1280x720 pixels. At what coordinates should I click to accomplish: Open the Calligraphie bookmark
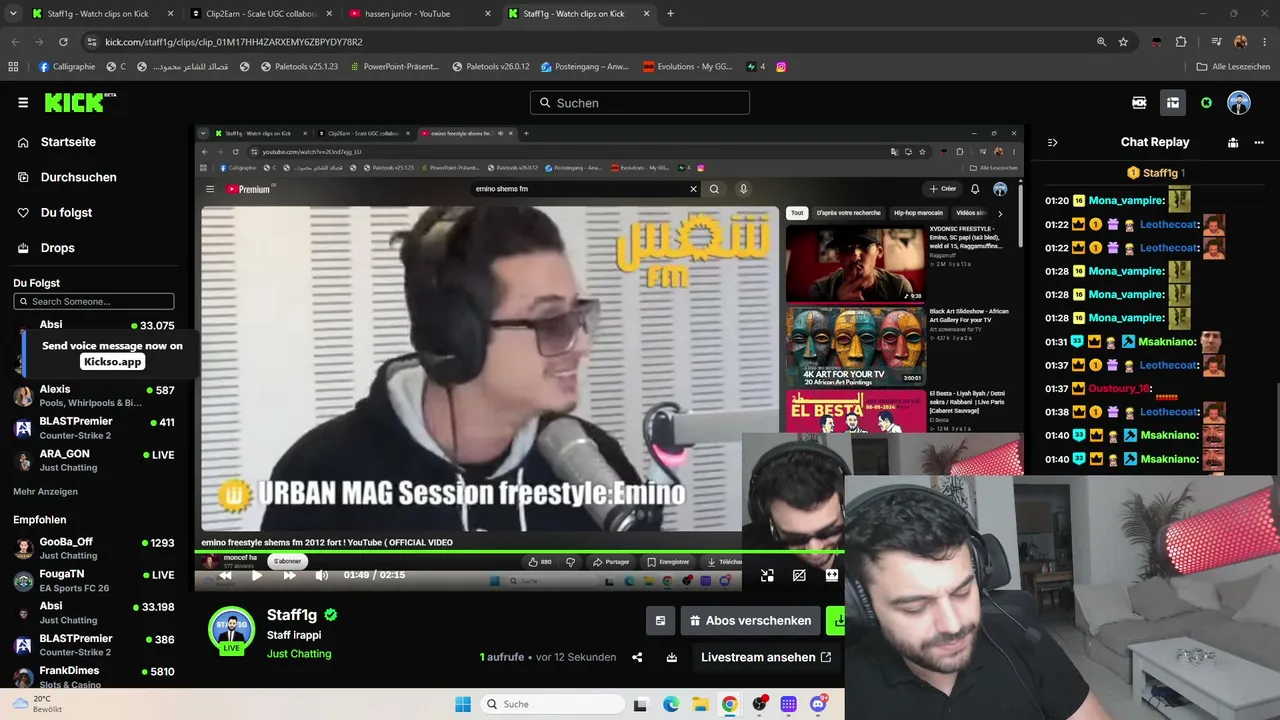click(x=67, y=67)
